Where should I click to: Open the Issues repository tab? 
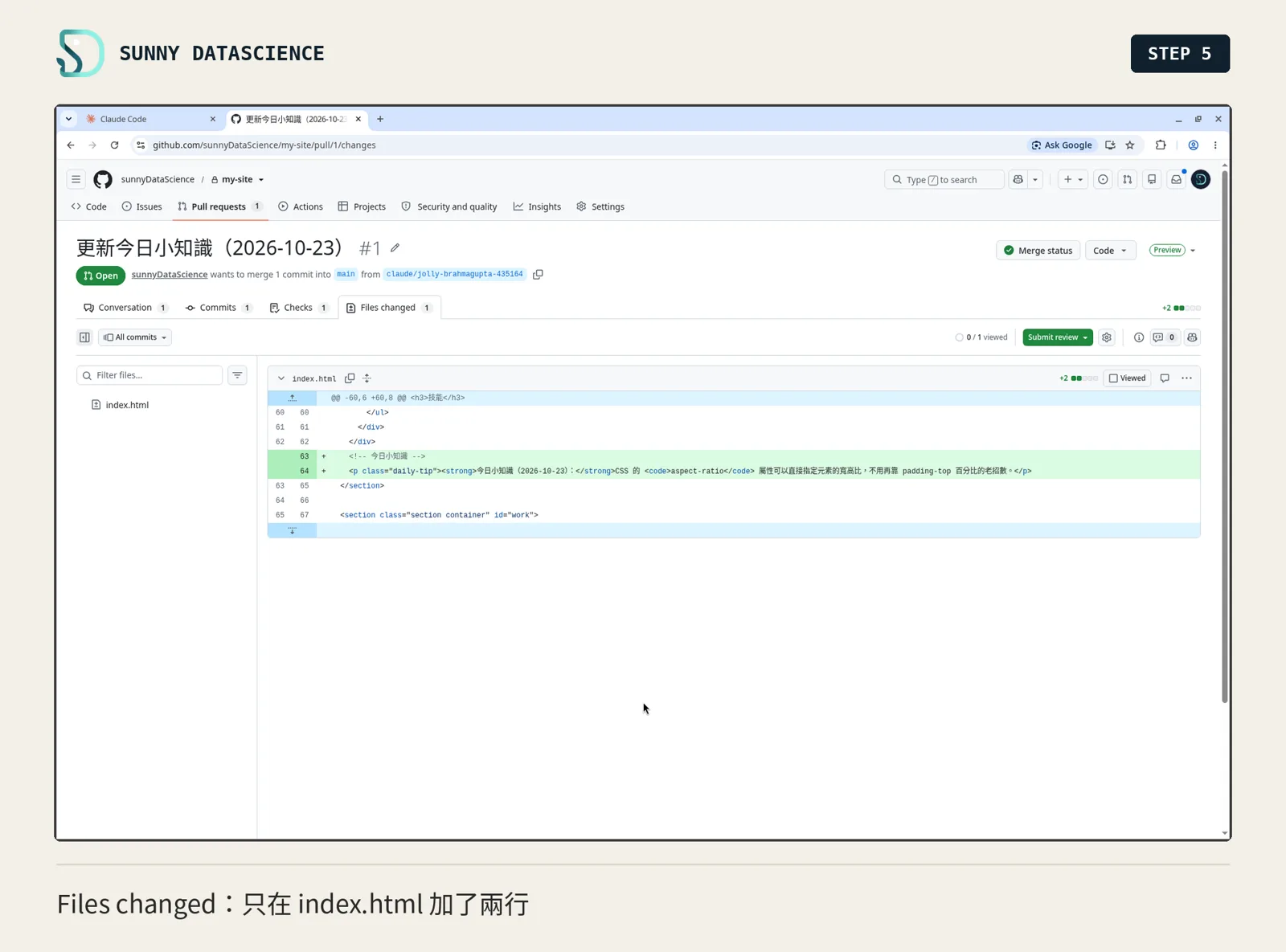click(x=141, y=206)
